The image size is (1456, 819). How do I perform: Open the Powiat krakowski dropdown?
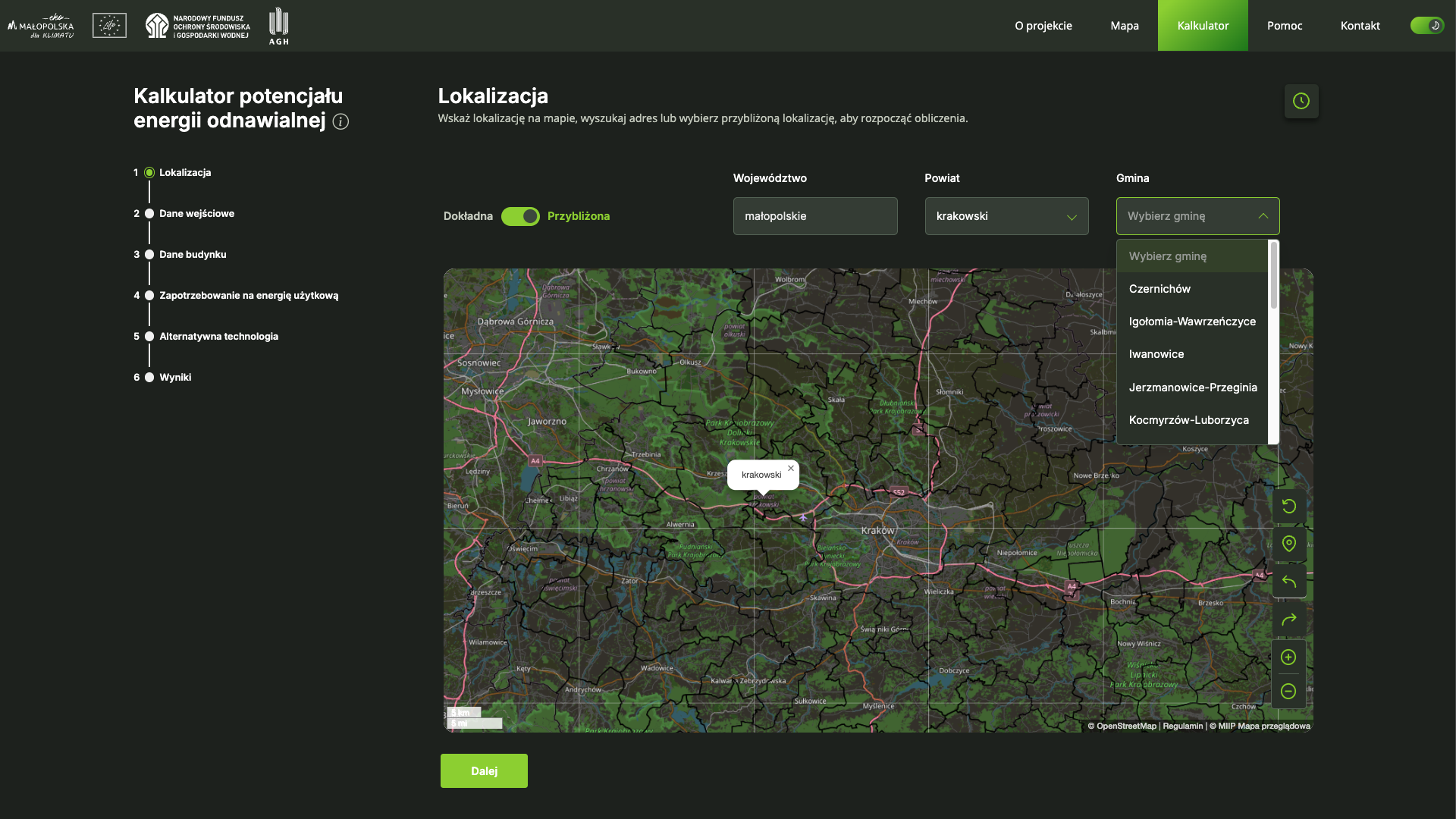pos(1006,216)
